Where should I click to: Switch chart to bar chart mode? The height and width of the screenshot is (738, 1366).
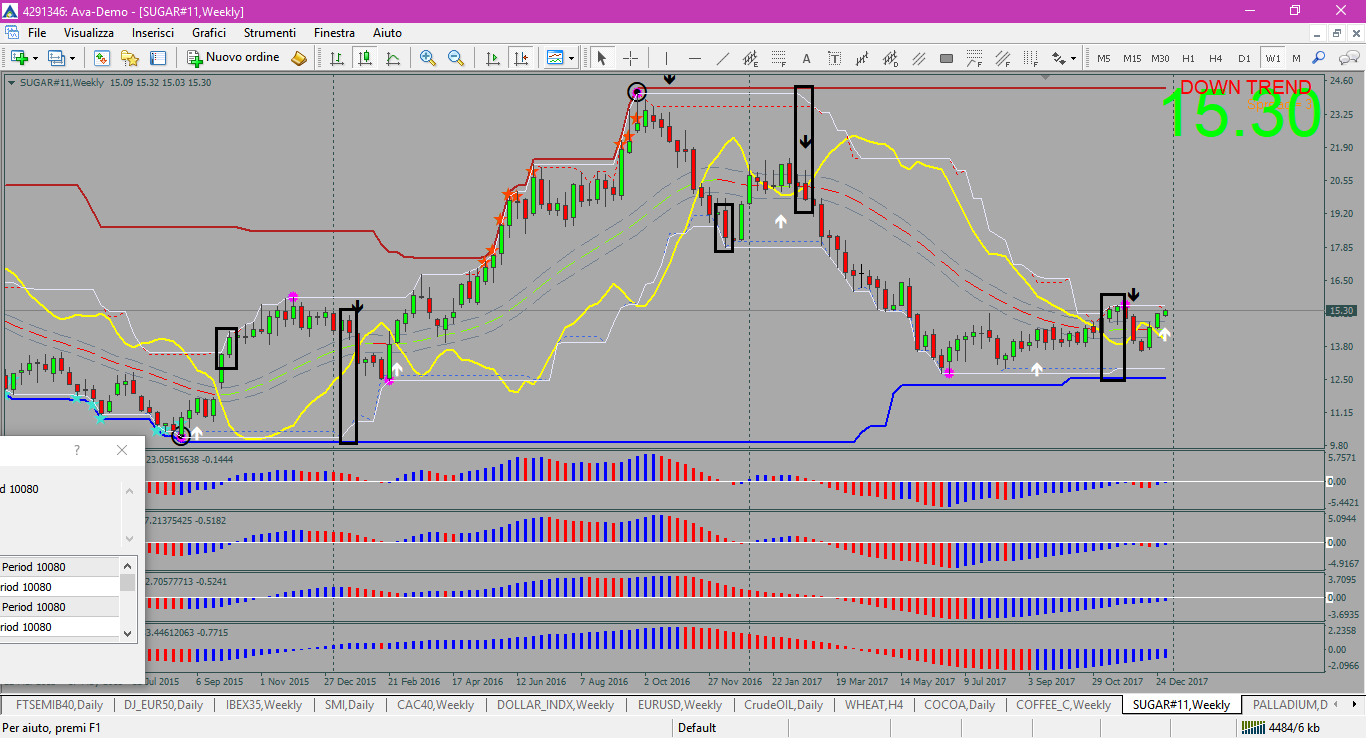click(x=337, y=58)
